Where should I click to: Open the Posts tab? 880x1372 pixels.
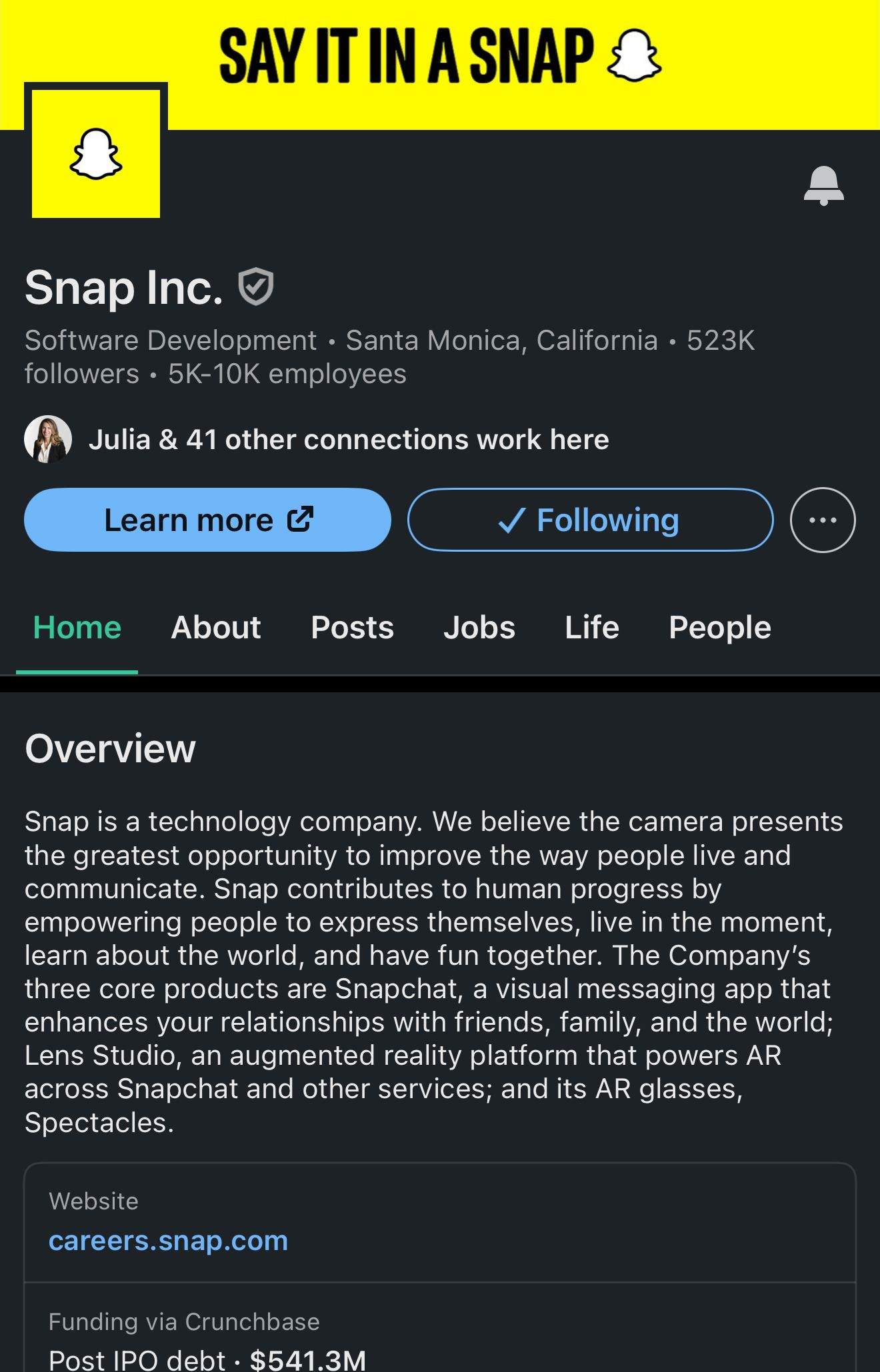point(352,628)
